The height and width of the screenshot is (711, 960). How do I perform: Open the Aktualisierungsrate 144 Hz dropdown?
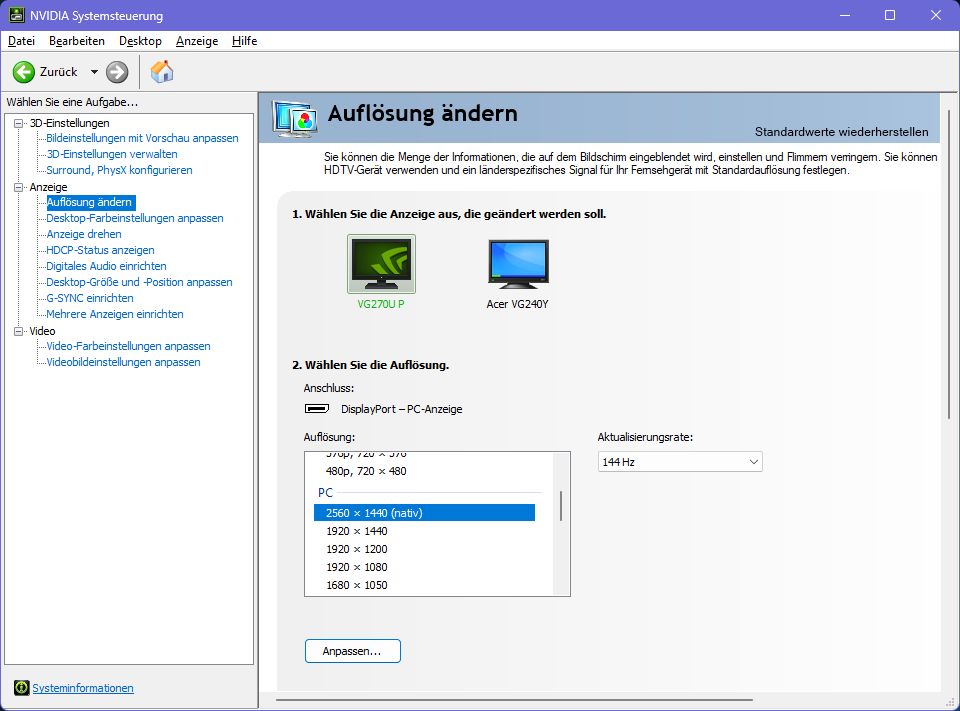click(680, 462)
